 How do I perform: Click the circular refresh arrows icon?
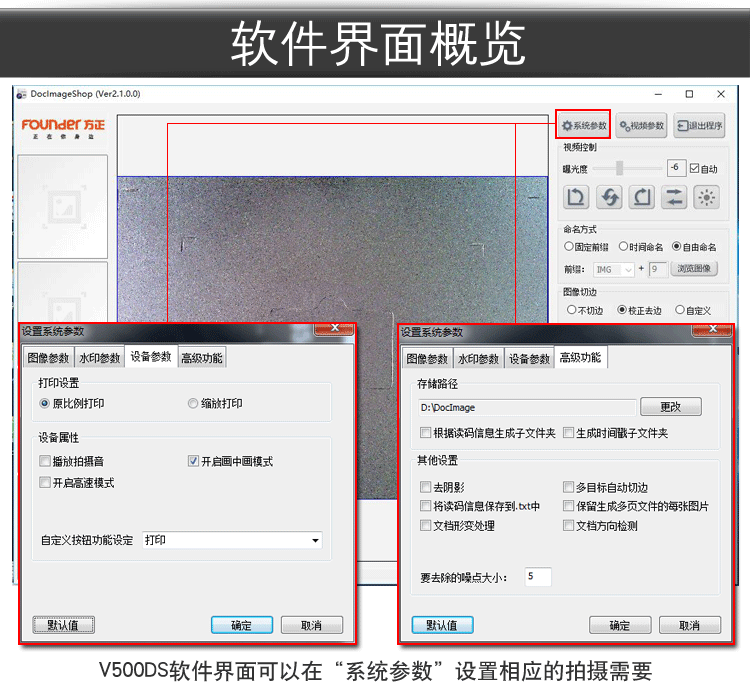tap(609, 197)
